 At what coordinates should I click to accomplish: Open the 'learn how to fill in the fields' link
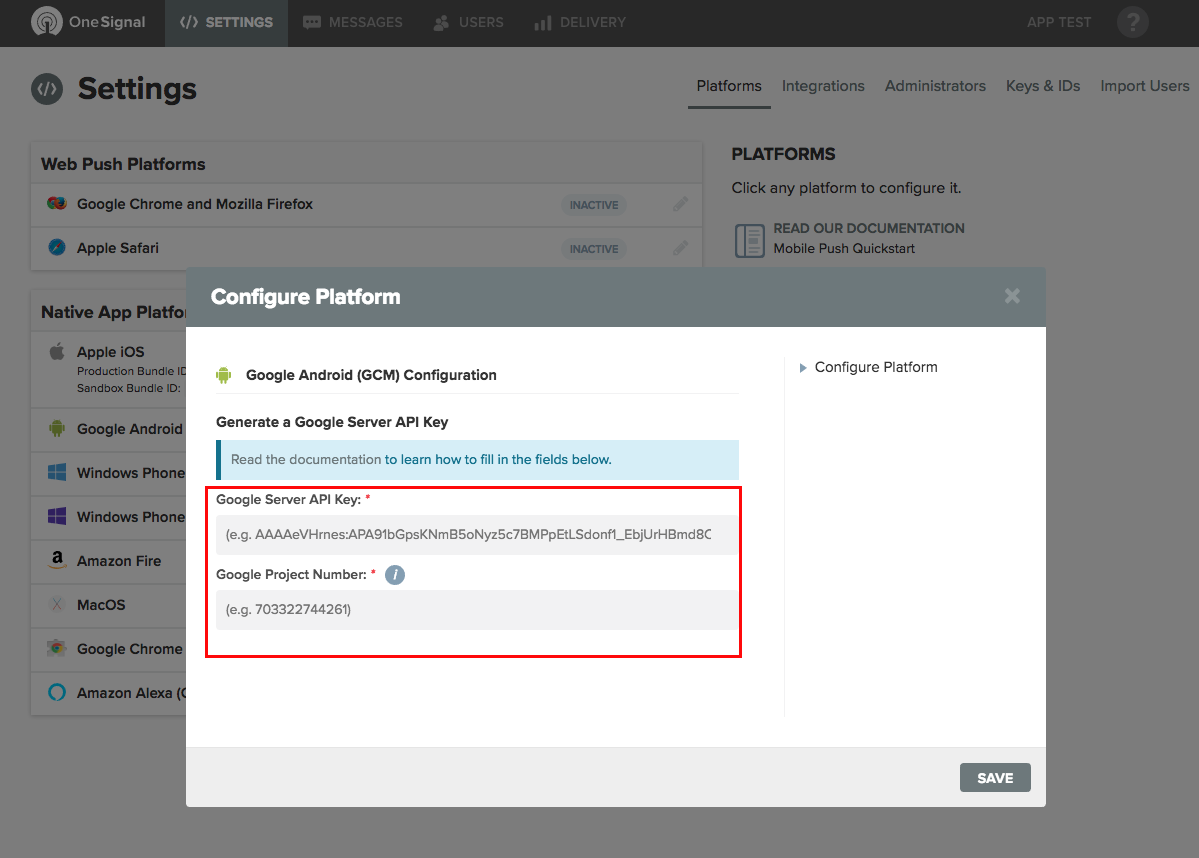pyautogui.click(x=498, y=460)
